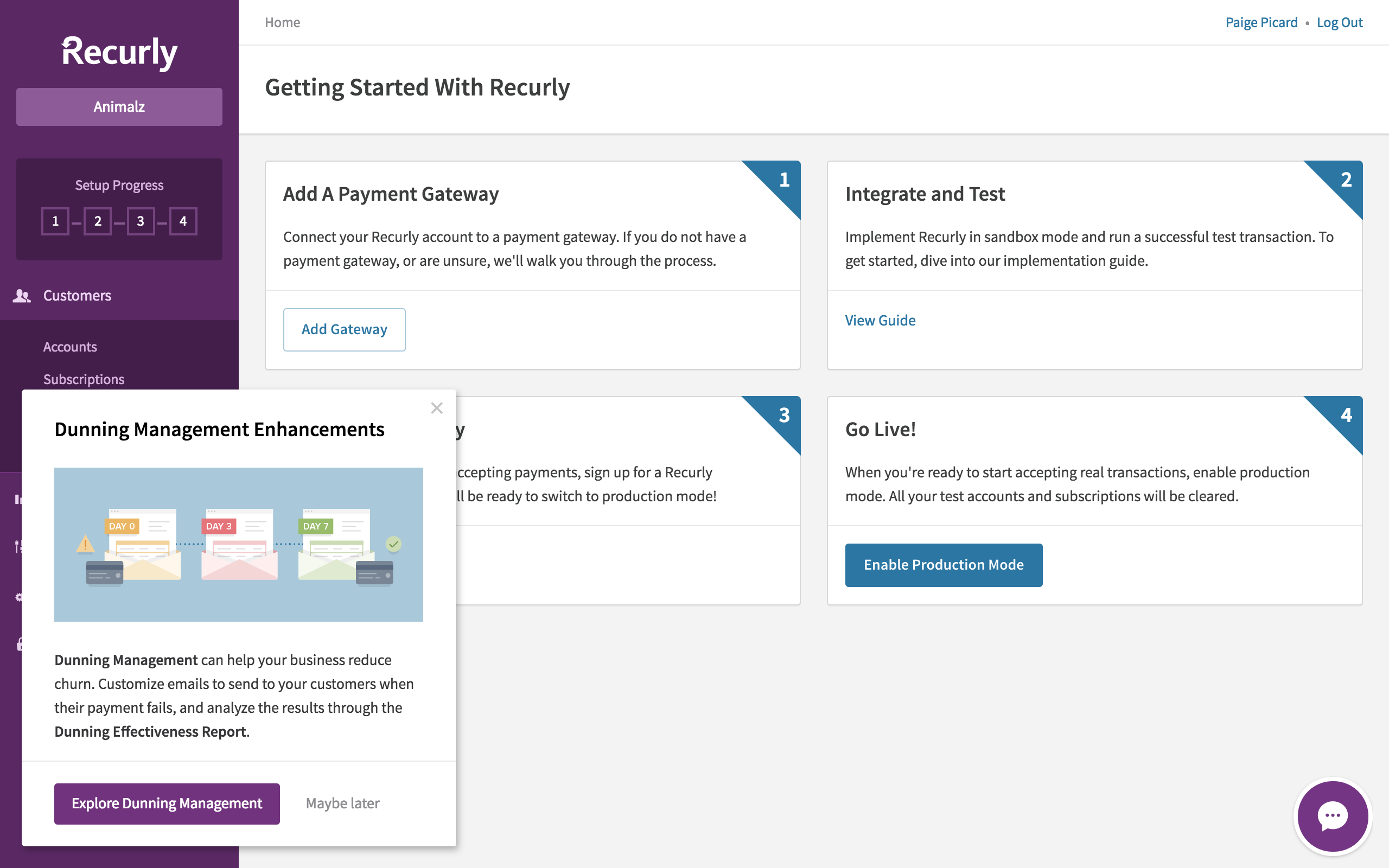
Task: Click the 'Go Live!' heading
Action: point(881,430)
